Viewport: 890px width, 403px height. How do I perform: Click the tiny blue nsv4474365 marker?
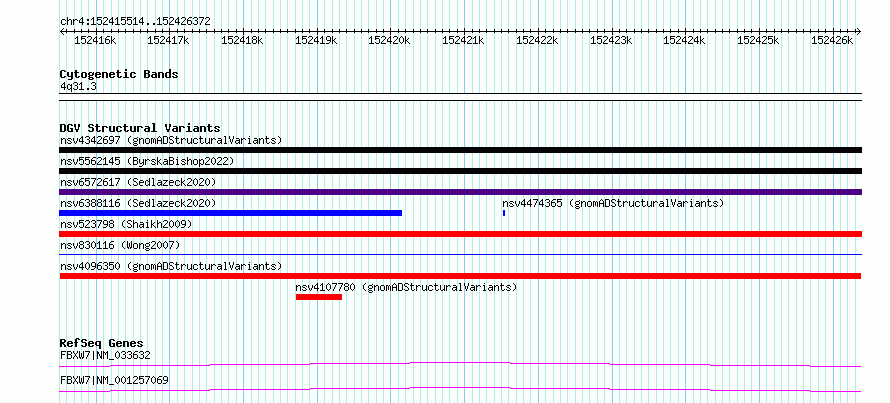503,213
